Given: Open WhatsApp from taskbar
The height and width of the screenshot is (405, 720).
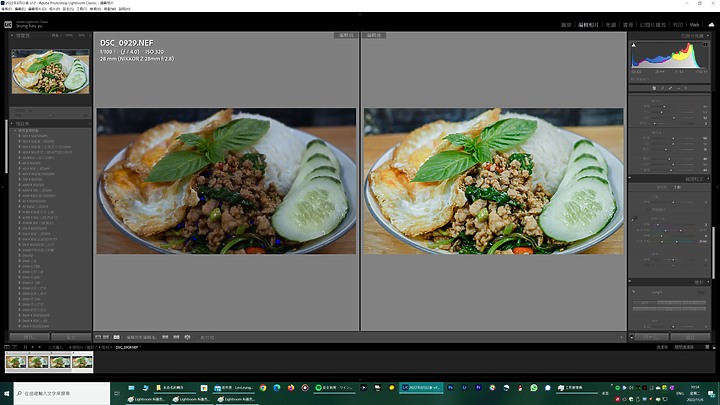Looking at the screenshot, I should [534, 388].
